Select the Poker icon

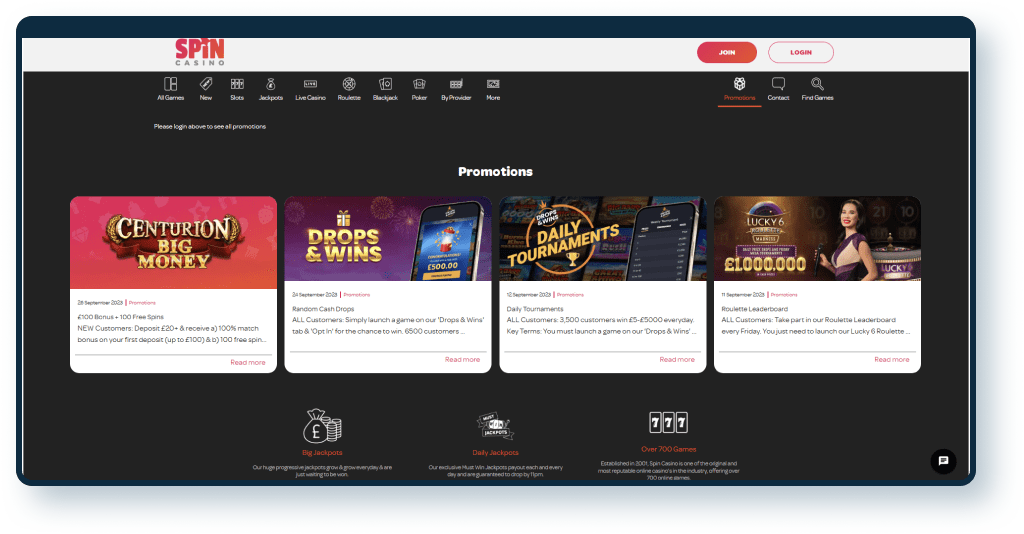pyautogui.click(x=419, y=84)
